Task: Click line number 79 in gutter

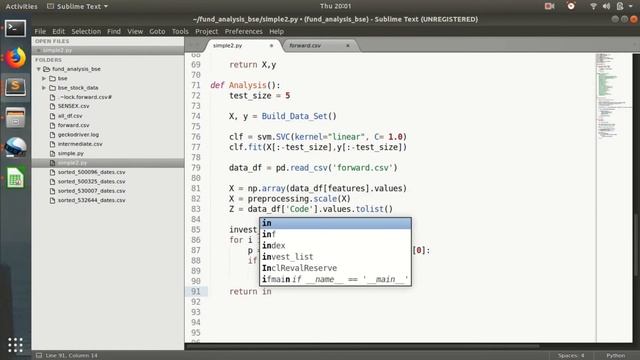Action: [196, 168]
